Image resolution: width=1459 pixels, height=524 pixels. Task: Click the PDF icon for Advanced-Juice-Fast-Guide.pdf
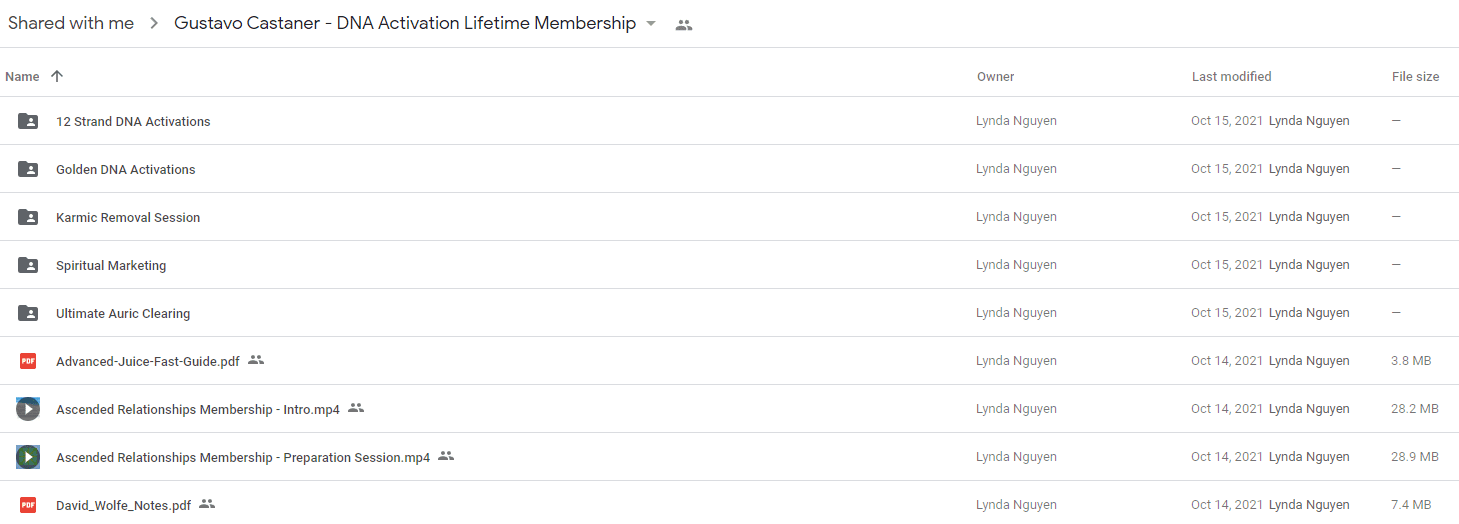click(x=28, y=361)
